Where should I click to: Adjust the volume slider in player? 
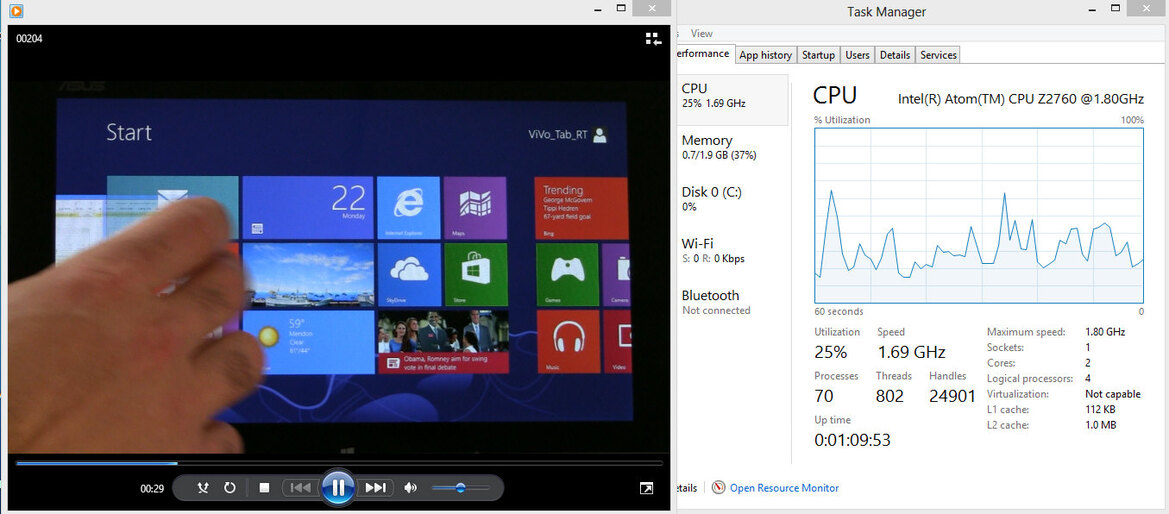461,488
